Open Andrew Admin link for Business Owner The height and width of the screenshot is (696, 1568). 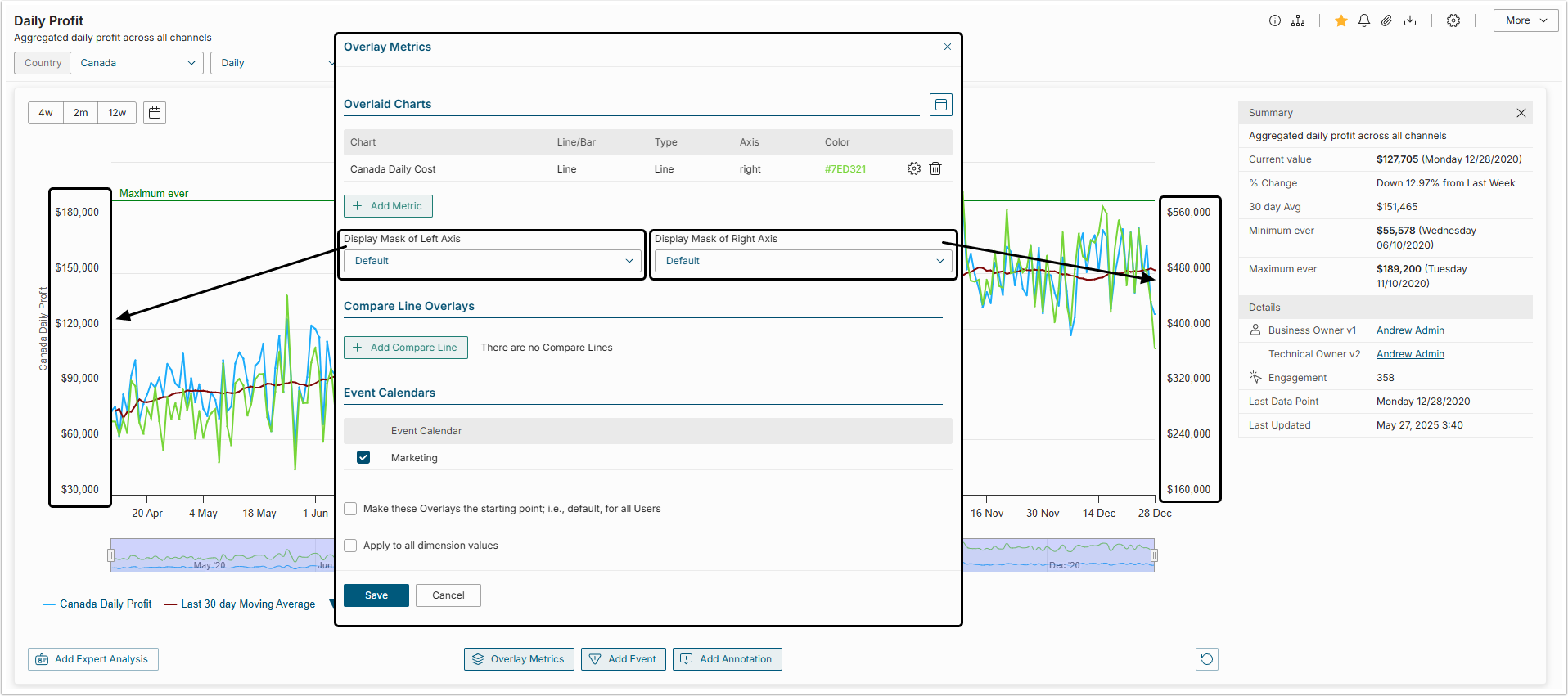tap(1409, 330)
